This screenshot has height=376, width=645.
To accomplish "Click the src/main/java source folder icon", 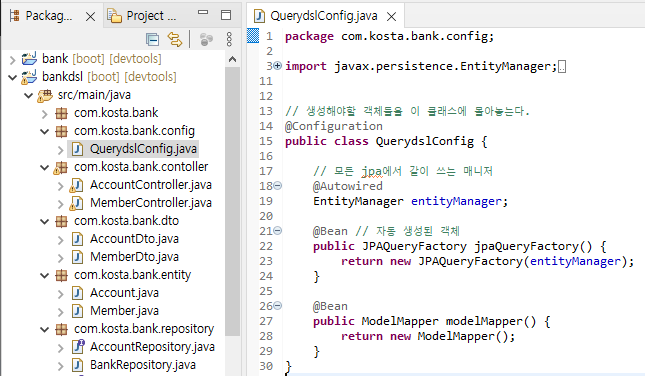I will (x=45, y=95).
